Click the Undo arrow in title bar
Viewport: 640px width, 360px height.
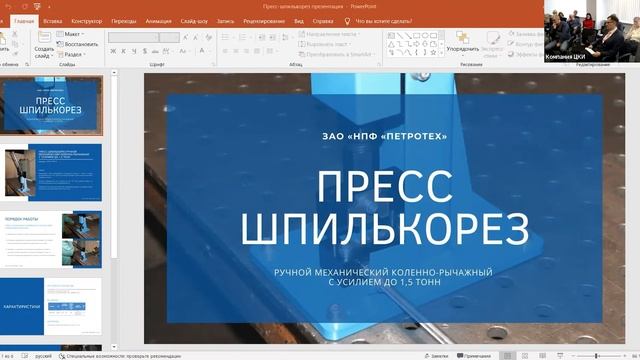(x=8, y=7)
